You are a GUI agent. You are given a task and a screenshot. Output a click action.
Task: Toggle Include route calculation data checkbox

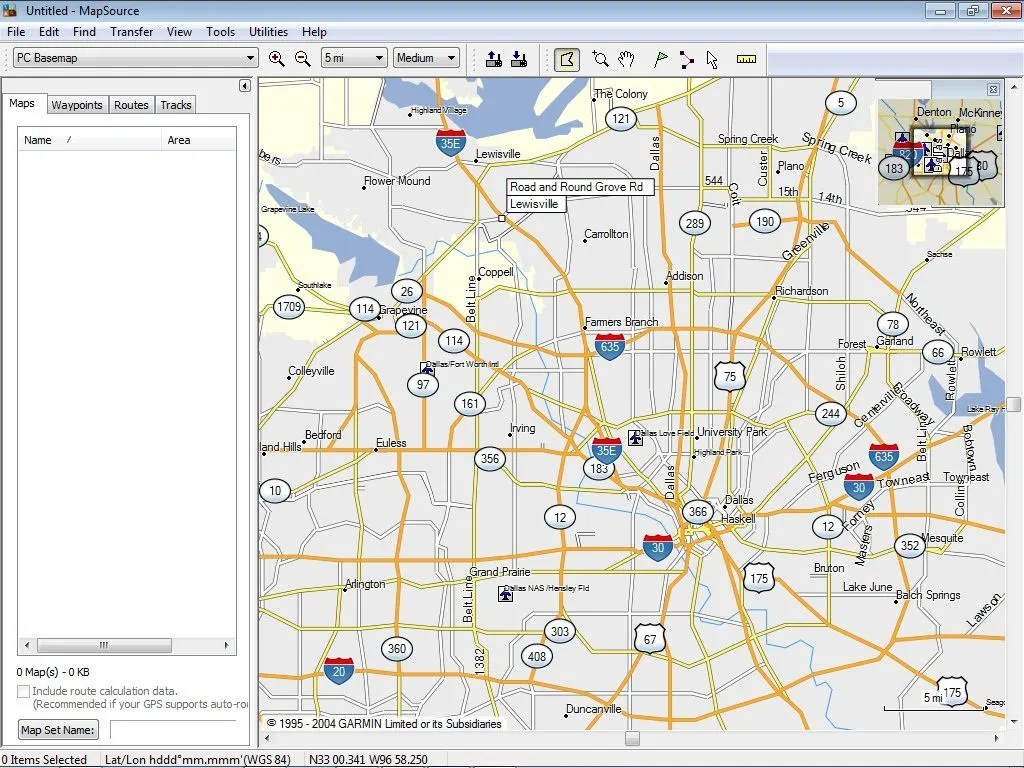tap(24, 691)
